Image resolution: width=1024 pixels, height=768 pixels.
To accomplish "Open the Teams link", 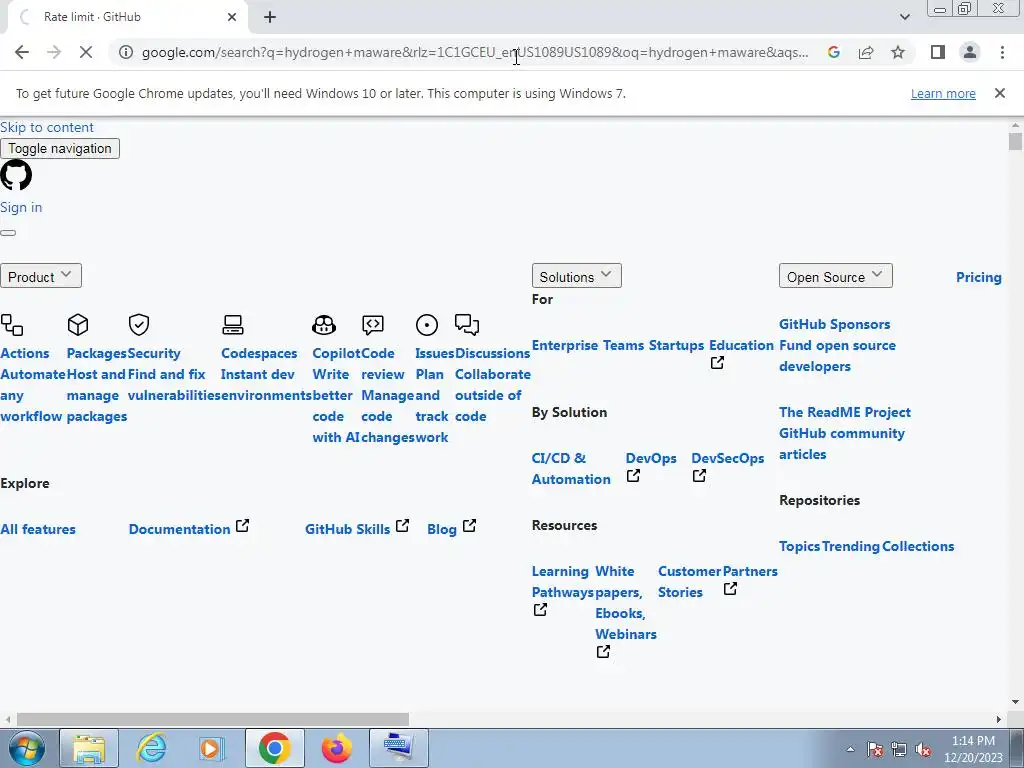I will pos(623,345).
